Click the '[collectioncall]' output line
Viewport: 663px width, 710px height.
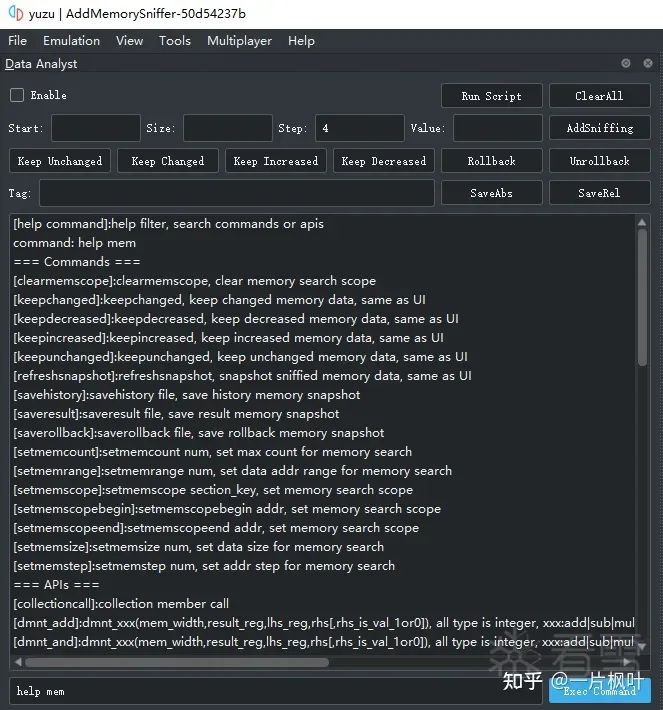[121, 604]
